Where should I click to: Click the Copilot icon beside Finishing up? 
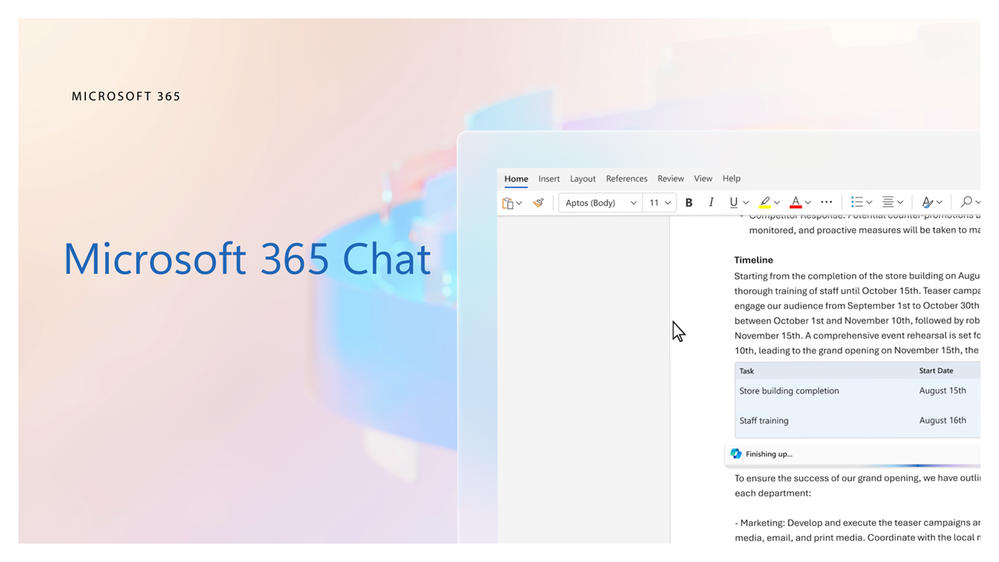[x=736, y=454]
